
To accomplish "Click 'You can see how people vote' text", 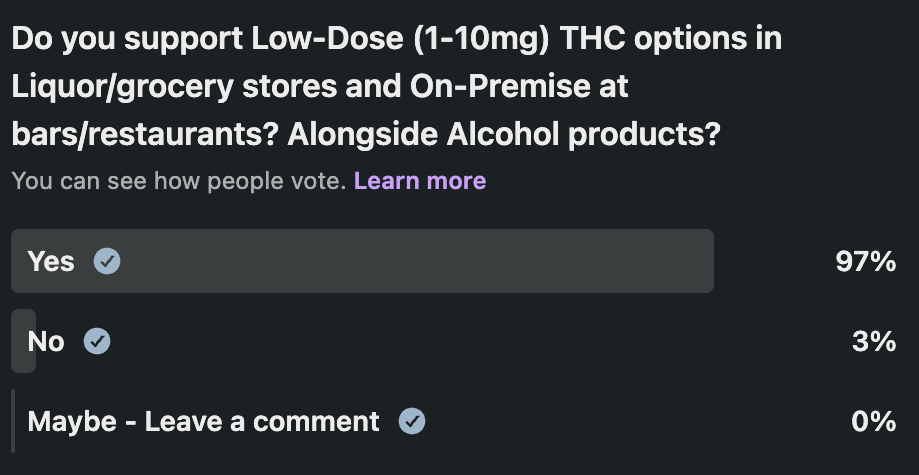I will (x=178, y=181).
